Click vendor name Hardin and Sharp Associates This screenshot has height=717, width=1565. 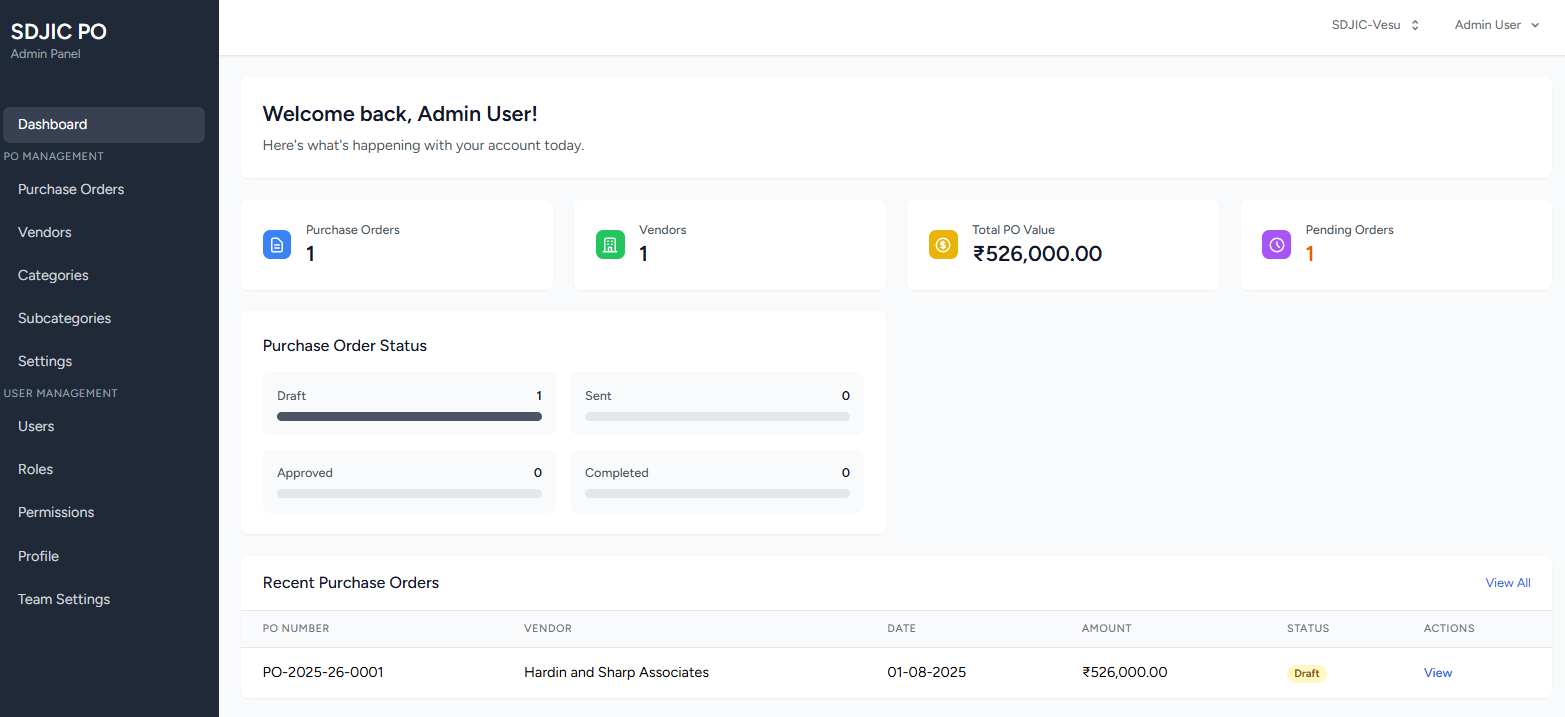point(616,672)
